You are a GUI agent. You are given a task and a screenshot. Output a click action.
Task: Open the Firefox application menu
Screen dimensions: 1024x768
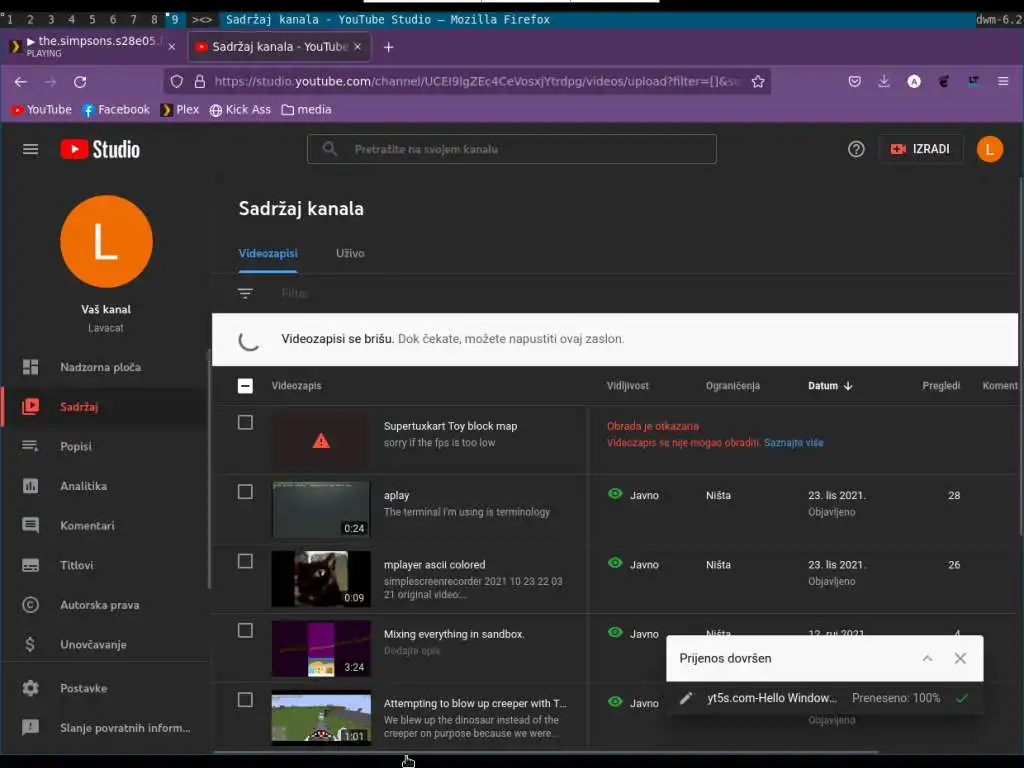[1003, 81]
